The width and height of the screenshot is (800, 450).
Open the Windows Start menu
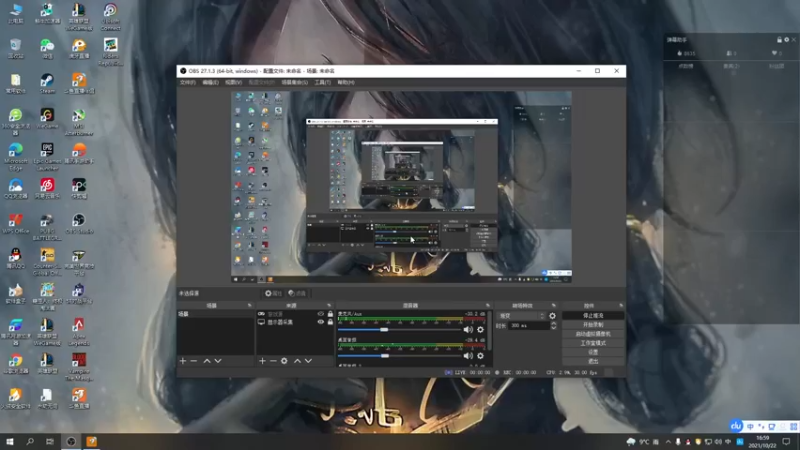click(10, 441)
